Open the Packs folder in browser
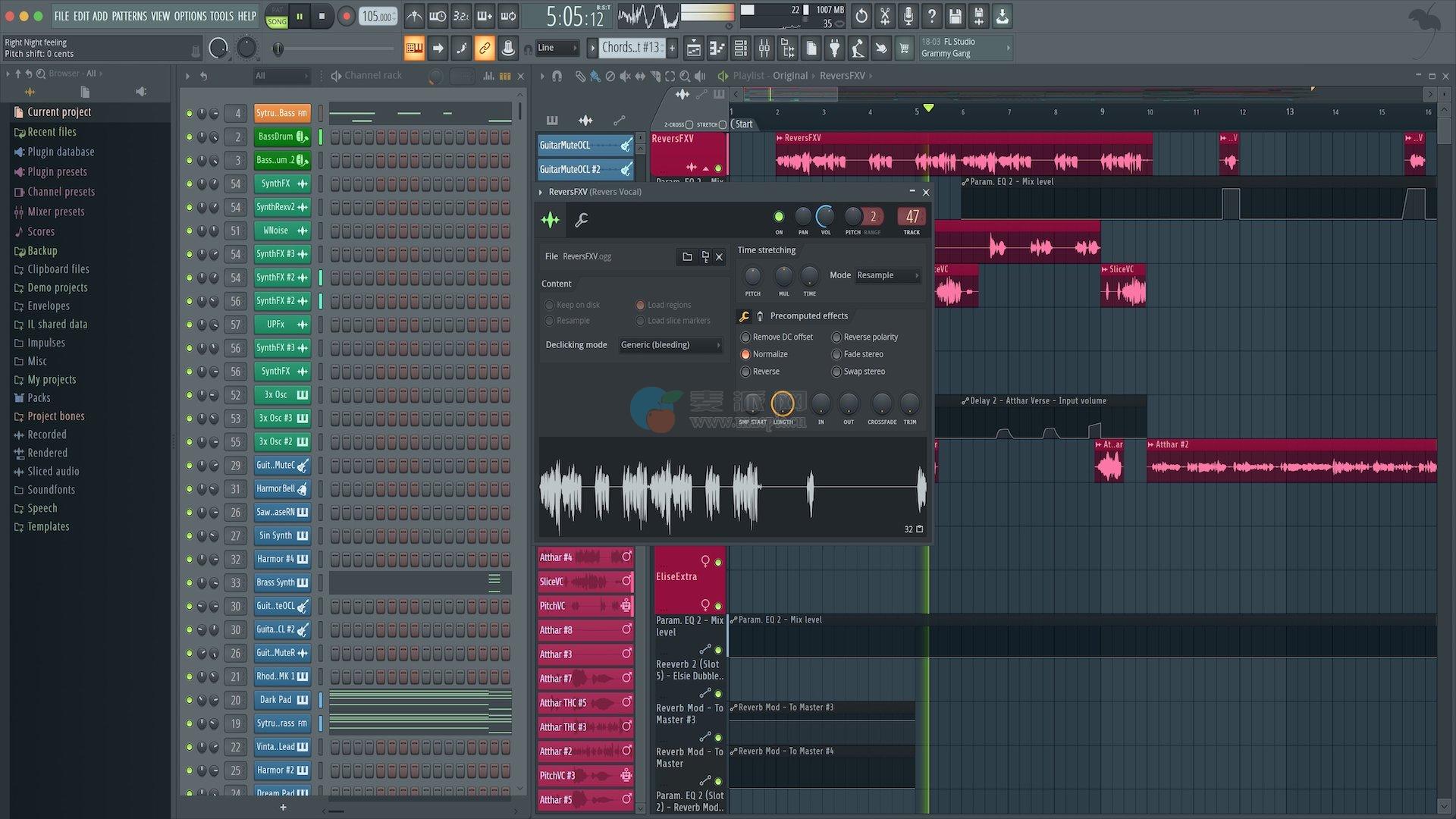 pyautogui.click(x=39, y=398)
